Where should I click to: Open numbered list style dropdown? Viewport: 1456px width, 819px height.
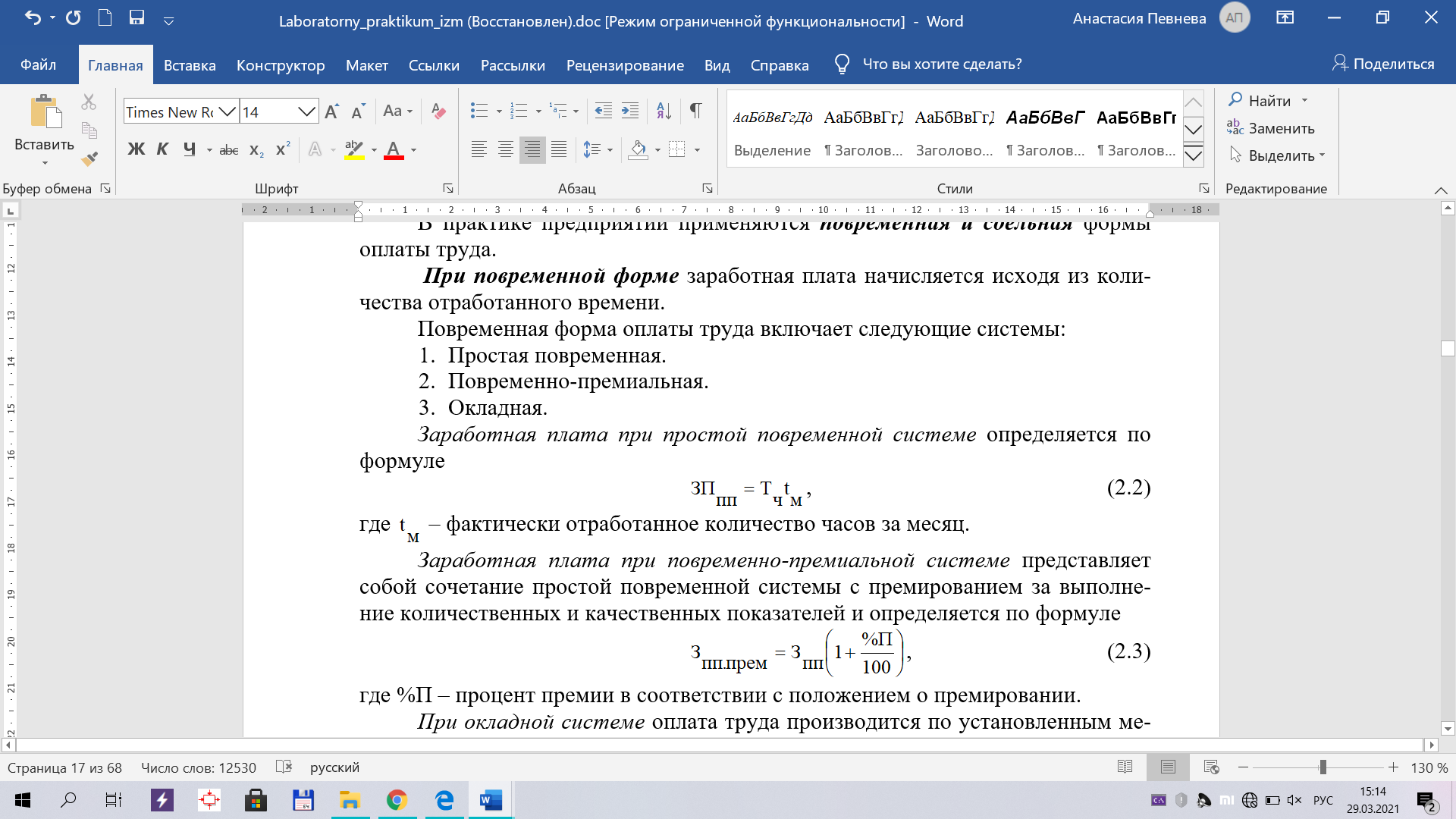point(538,111)
